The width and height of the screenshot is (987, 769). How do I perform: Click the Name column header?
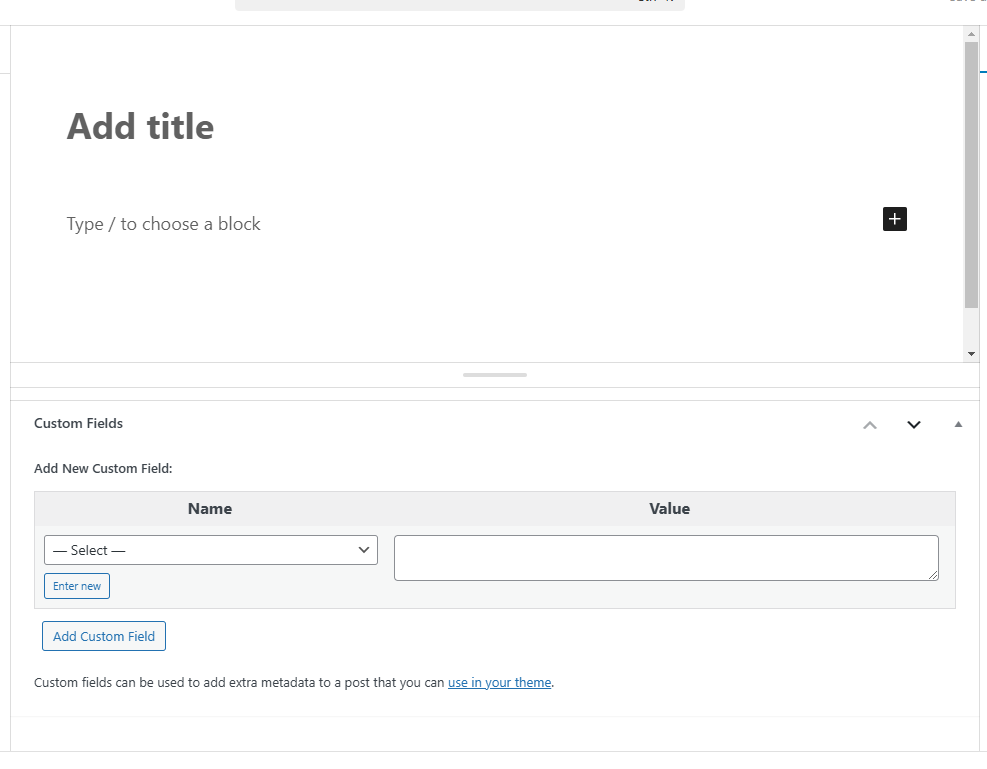(x=210, y=509)
